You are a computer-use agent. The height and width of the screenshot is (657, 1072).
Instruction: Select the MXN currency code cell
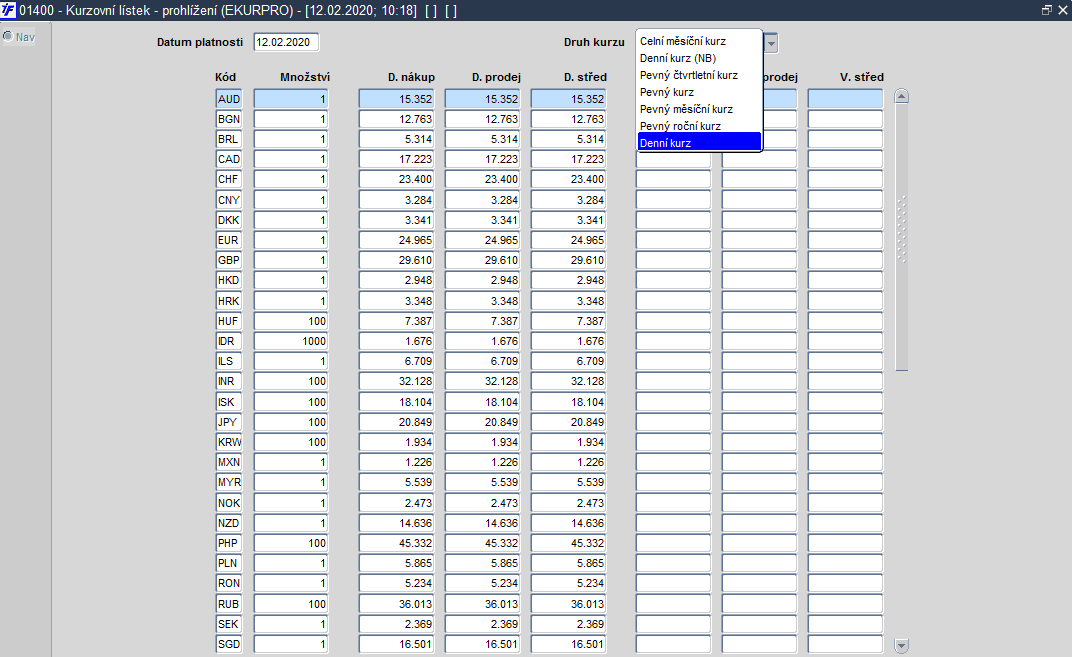tap(228, 462)
